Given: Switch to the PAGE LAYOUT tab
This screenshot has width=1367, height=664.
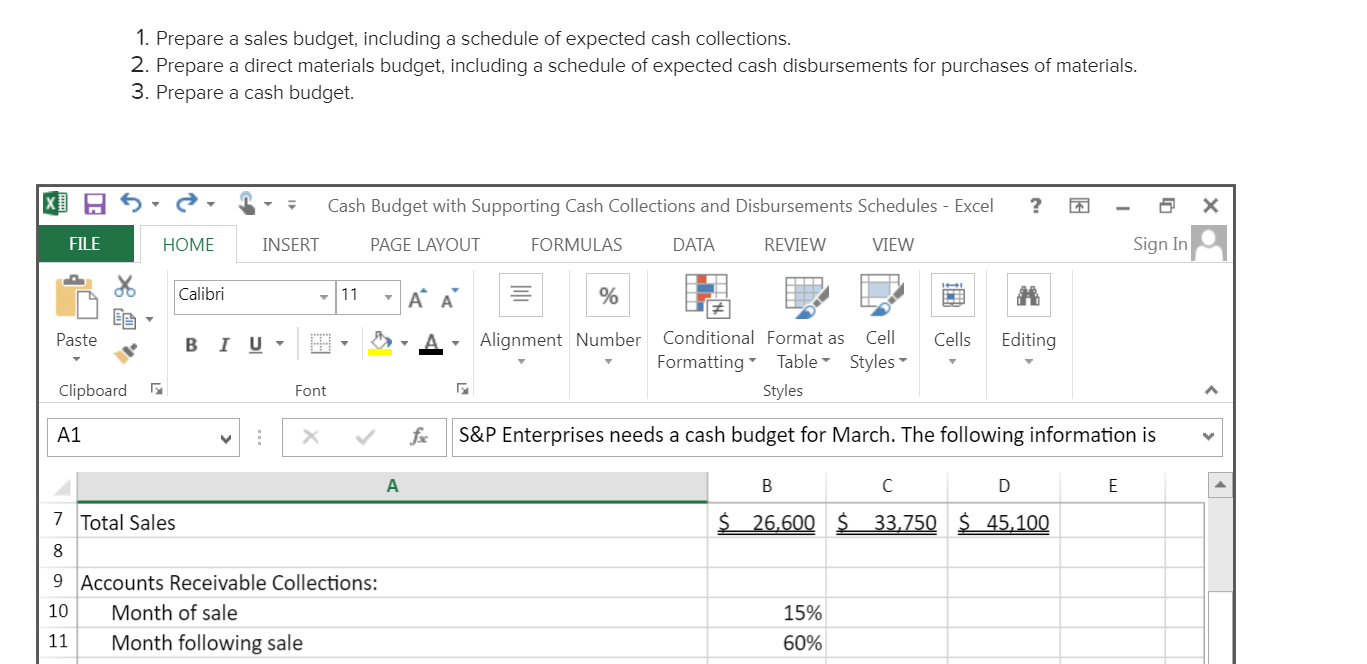Looking at the screenshot, I should point(425,245).
